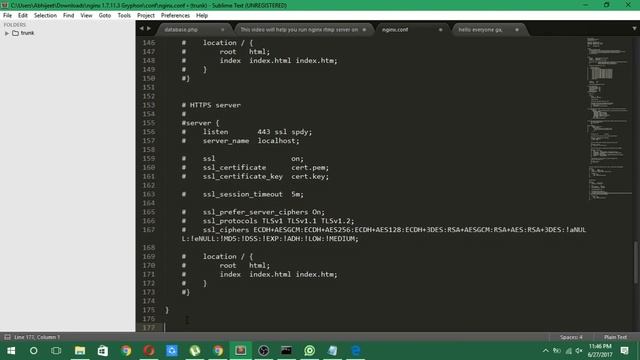Screen dimensions: 640x360
Task: Open the Edit menu
Action: coord(22,16)
